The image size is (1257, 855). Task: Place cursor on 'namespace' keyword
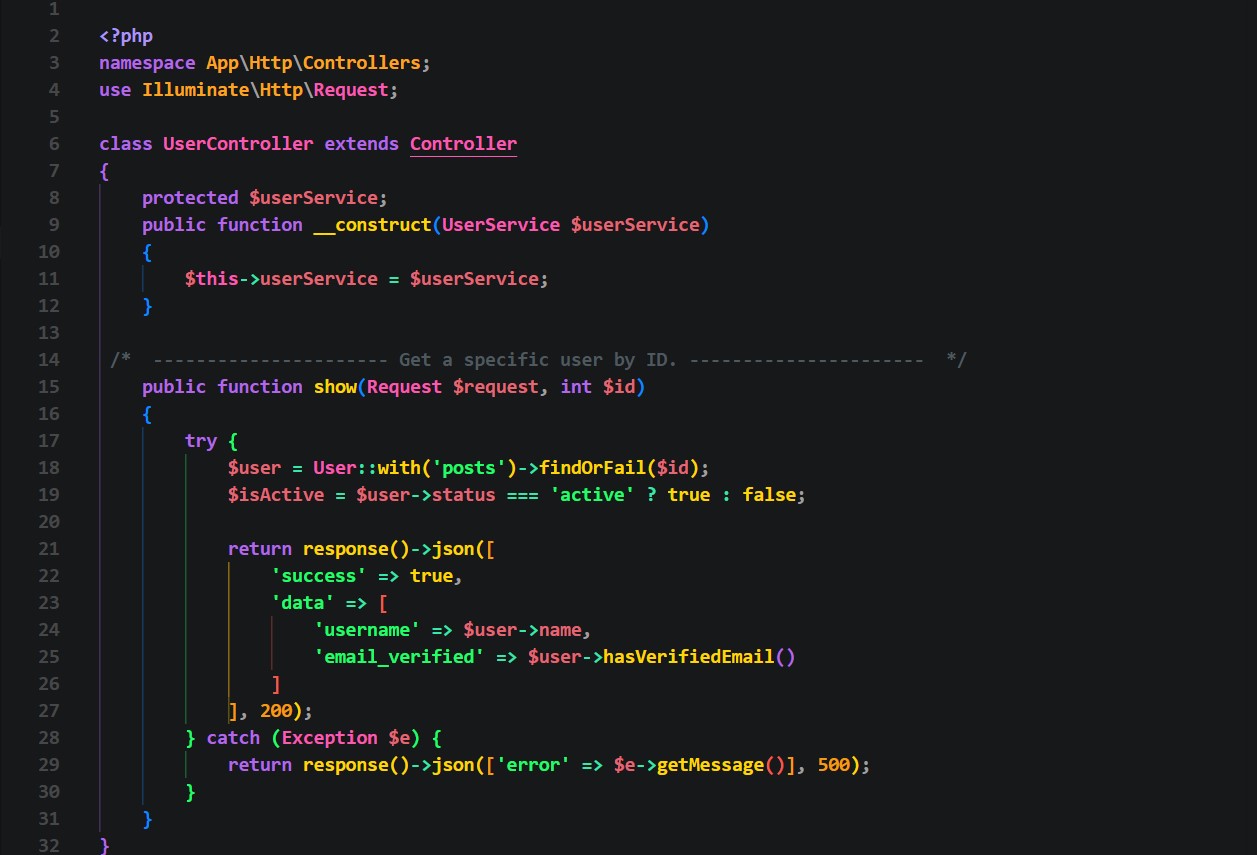tap(147, 62)
